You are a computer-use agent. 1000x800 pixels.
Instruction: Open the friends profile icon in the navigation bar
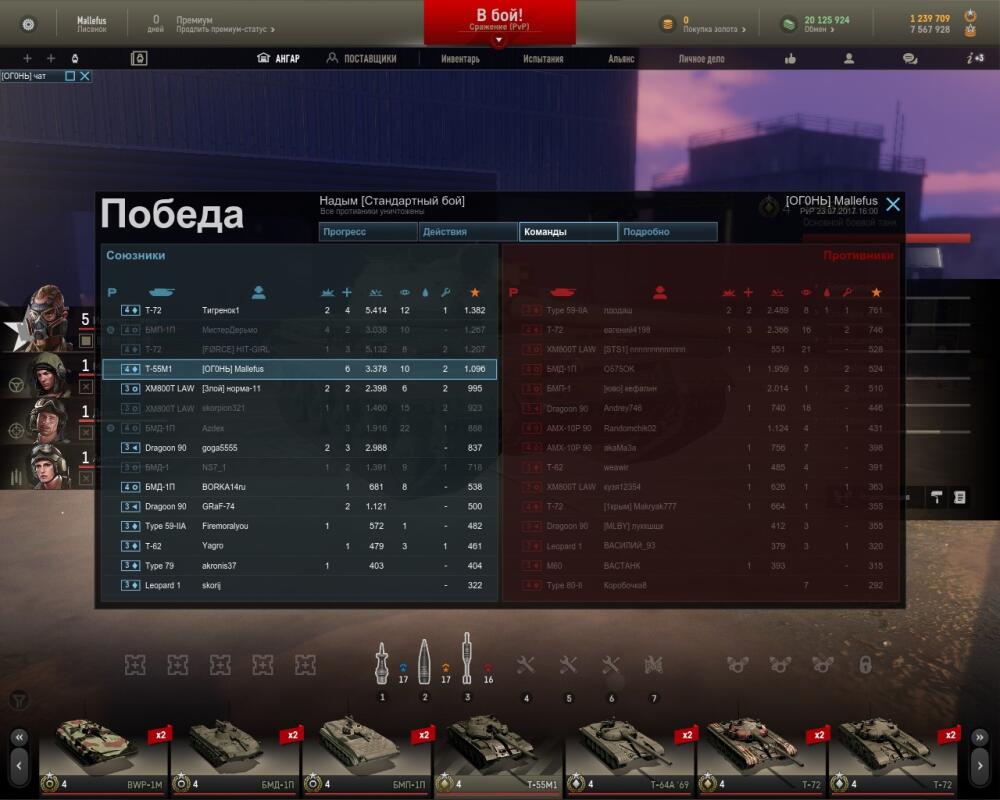pyautogui.click(x=849, y=59)
